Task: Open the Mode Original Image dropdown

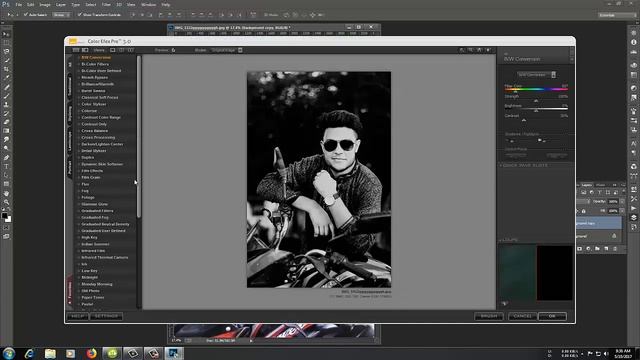Action: 227,50
